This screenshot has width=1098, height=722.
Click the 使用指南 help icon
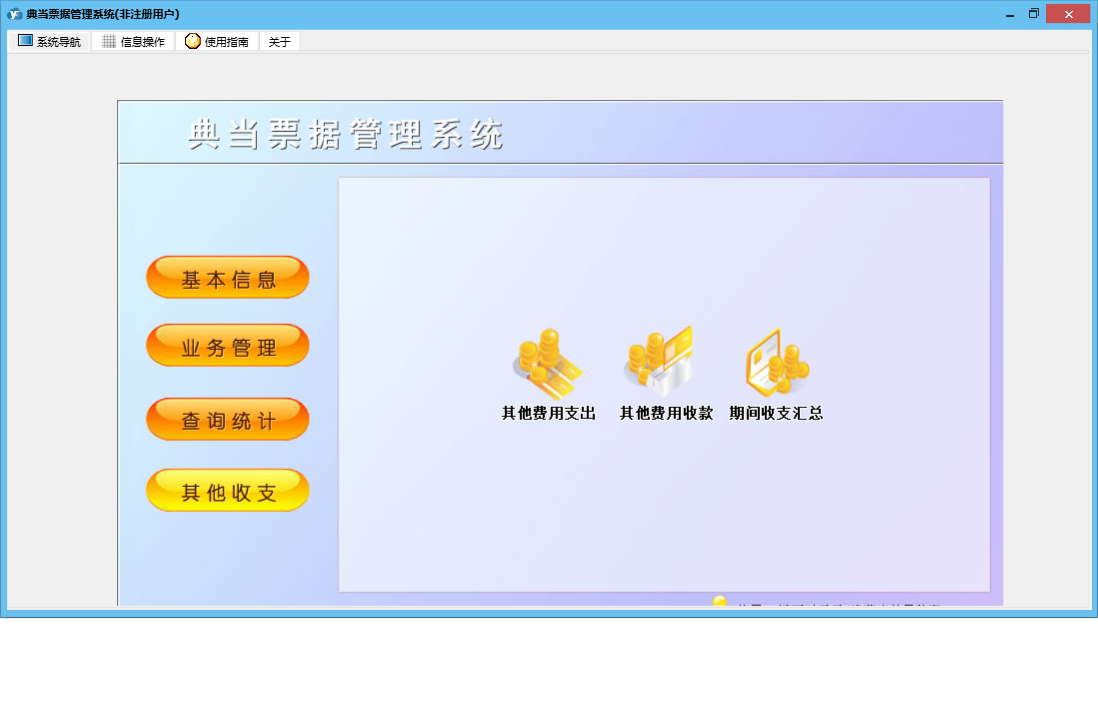(193, 41)
